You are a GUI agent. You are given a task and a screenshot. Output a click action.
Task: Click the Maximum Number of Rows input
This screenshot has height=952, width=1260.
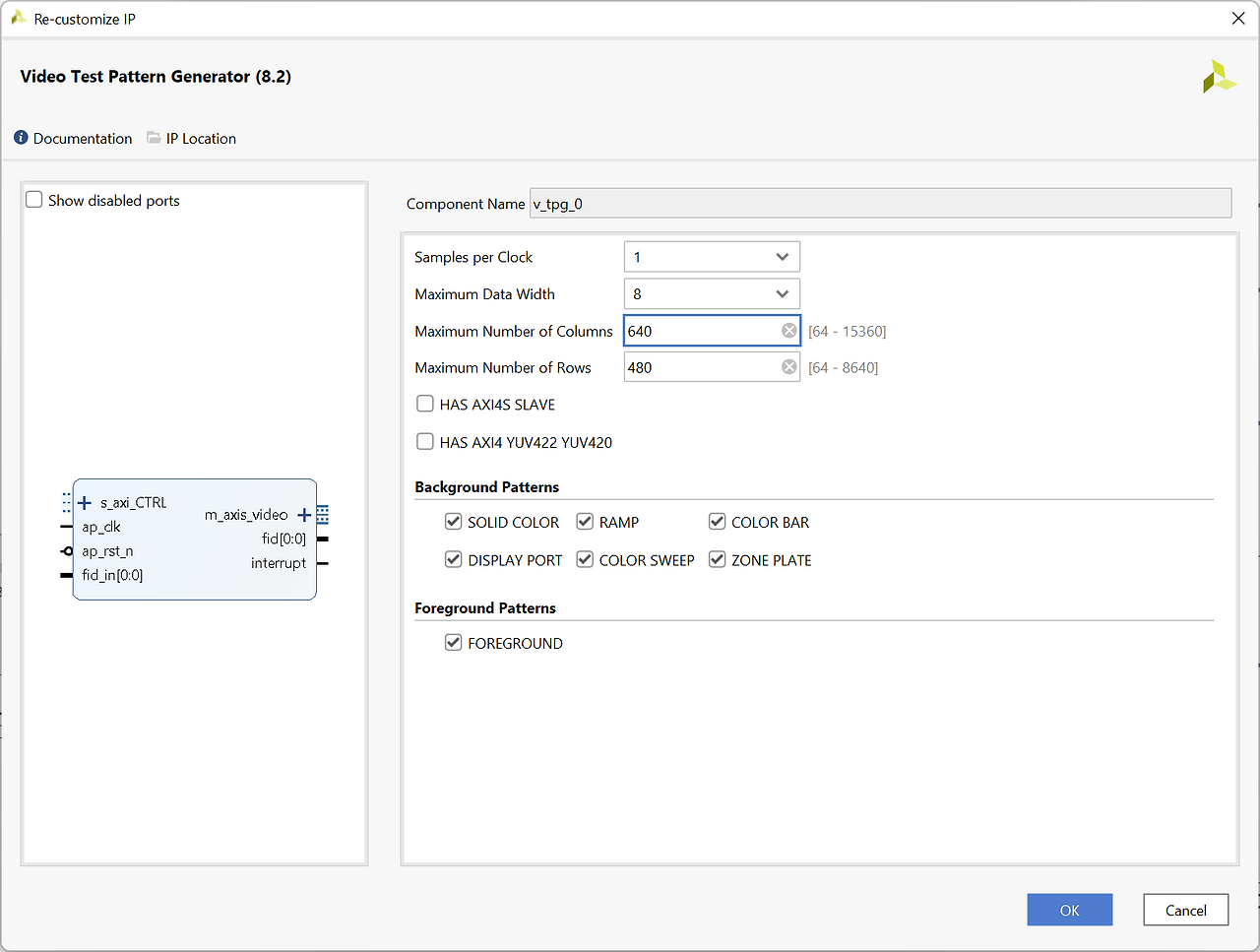tap(712, 367)
